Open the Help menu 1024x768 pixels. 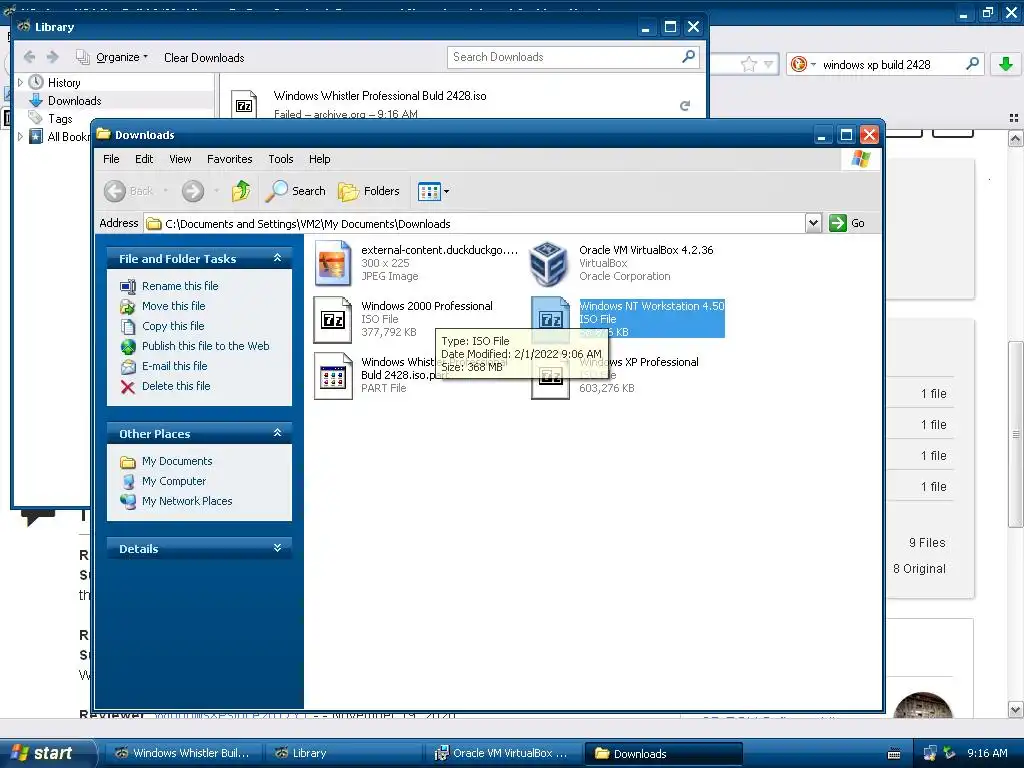(319, 159)
